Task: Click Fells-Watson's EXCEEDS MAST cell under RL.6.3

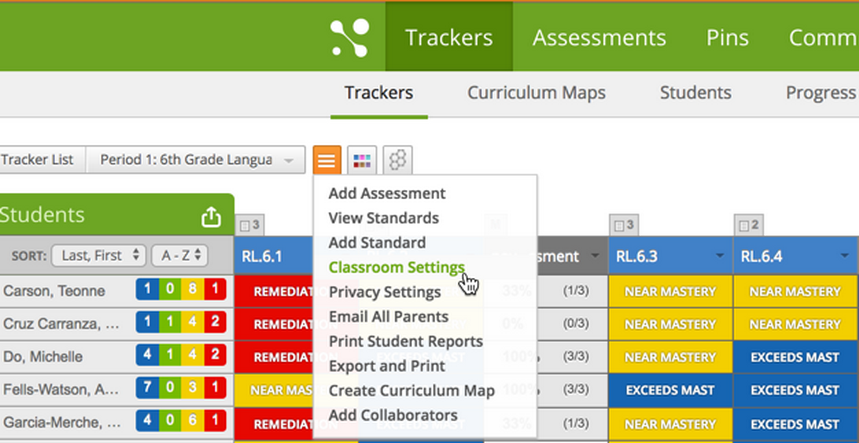Action: click(x=671, y=390)
